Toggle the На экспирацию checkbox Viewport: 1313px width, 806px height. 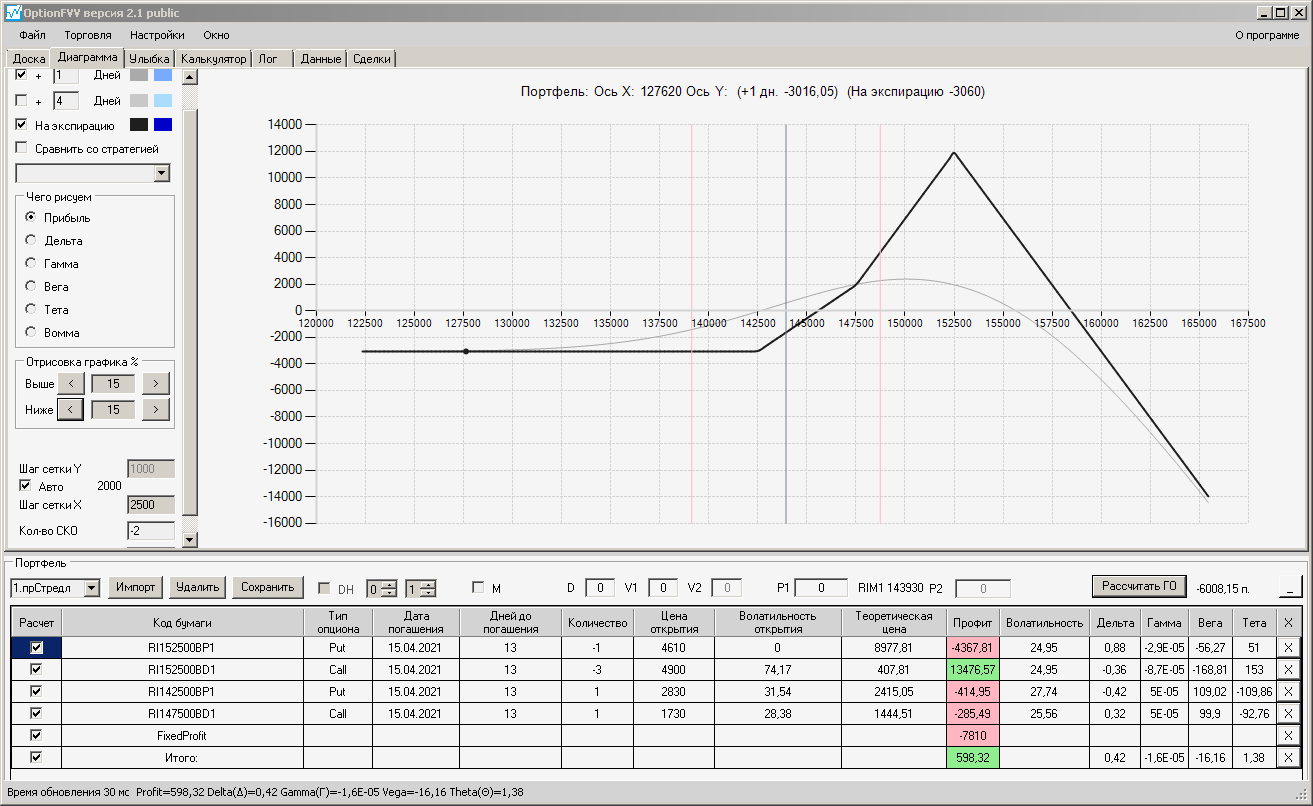(21, 125)
